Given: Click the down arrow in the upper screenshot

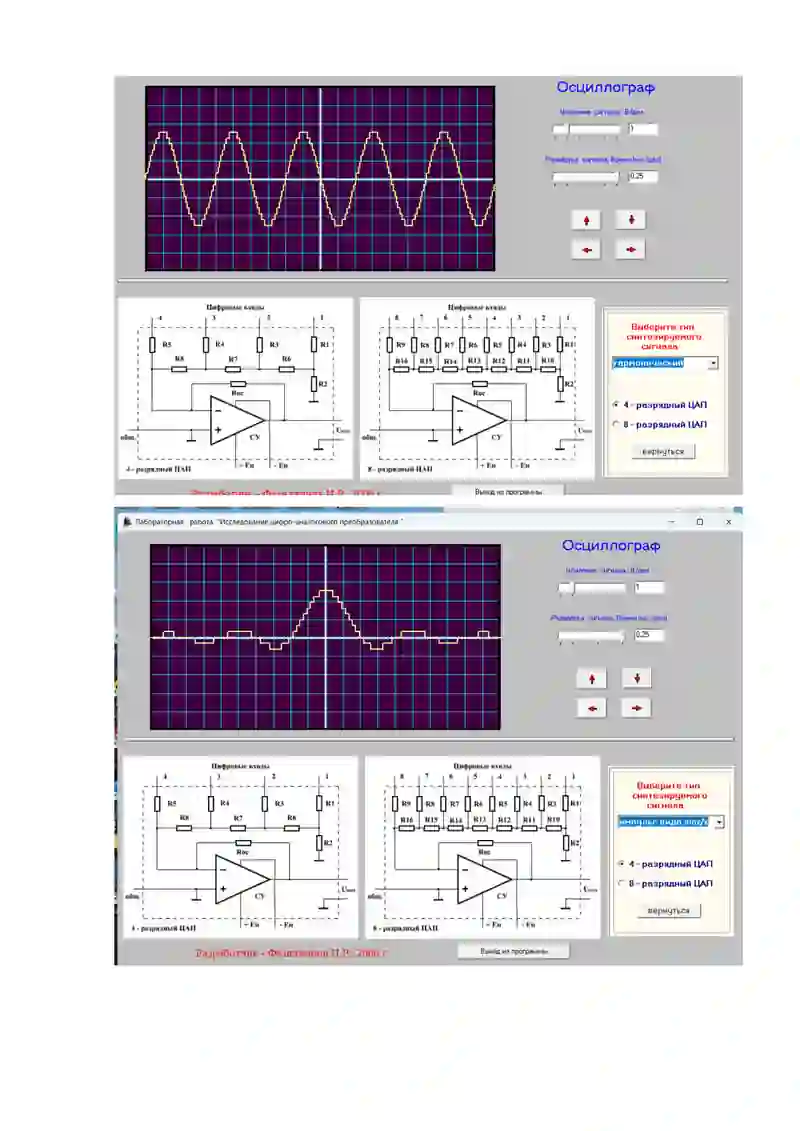Looking at the screenshot, I should tap(631, 219).
